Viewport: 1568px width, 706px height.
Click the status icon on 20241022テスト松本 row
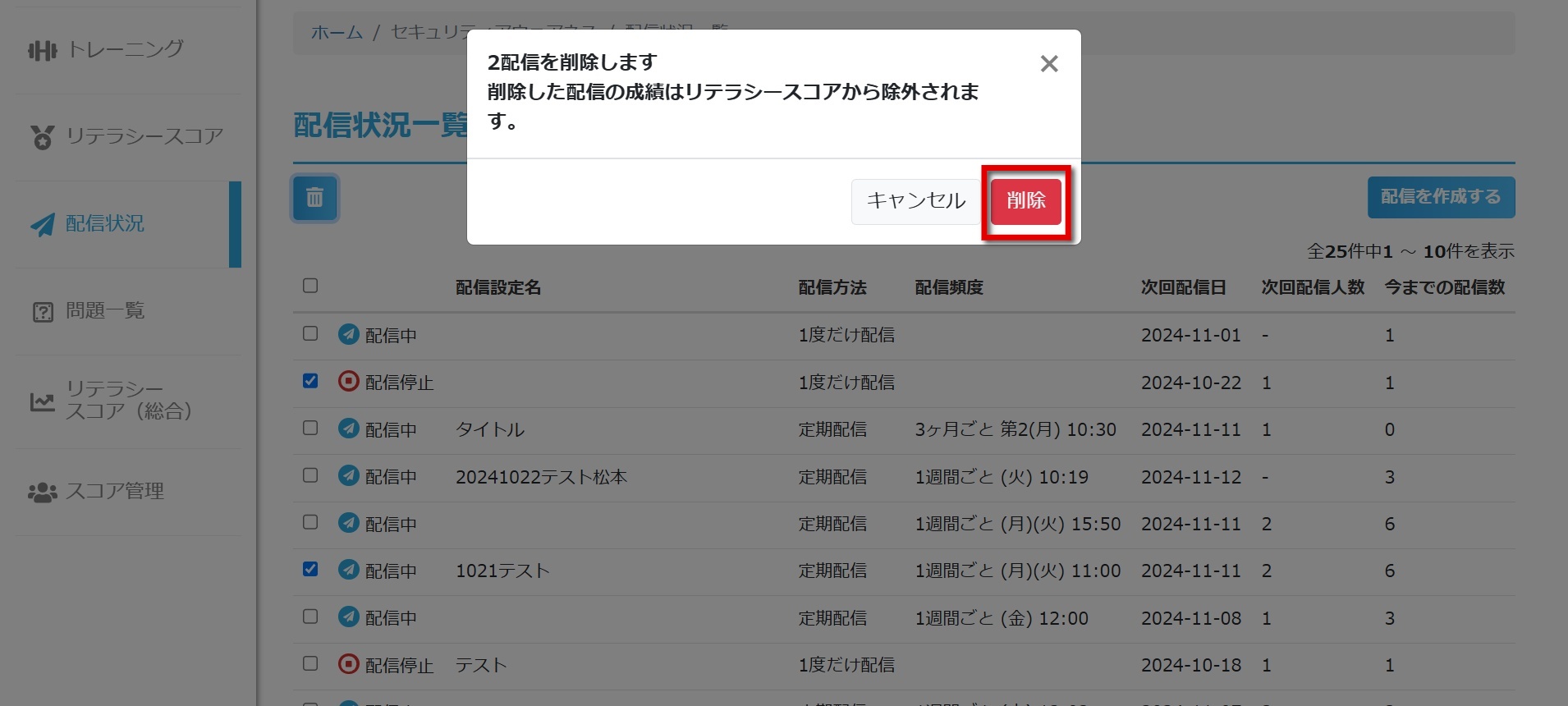tap(349, 475)
